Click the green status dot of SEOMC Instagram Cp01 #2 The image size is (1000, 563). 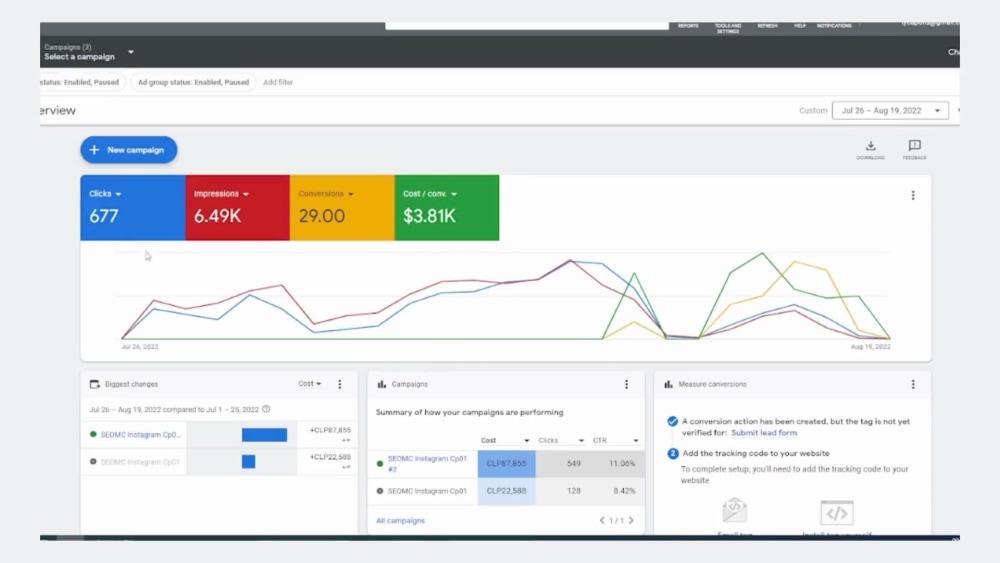(x=379, y=464)
